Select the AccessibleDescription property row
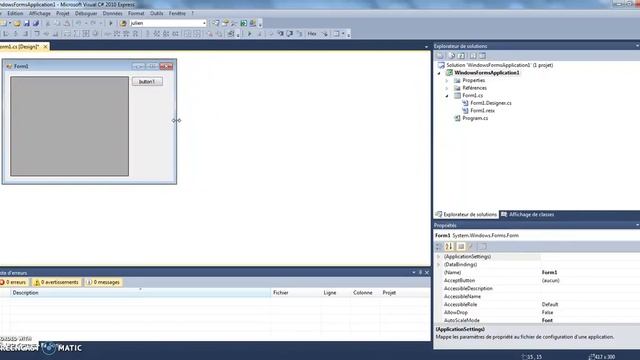The height and width of the screenshot is (360, 640). click(537, 289)
